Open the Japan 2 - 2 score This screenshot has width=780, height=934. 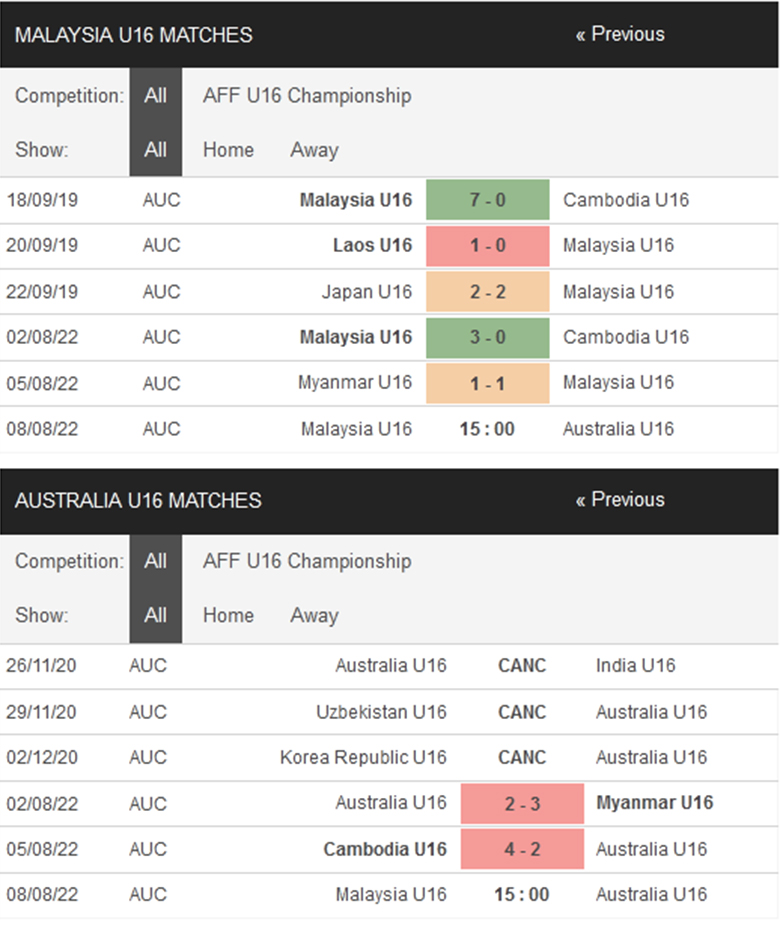click(x=488, y=292)
